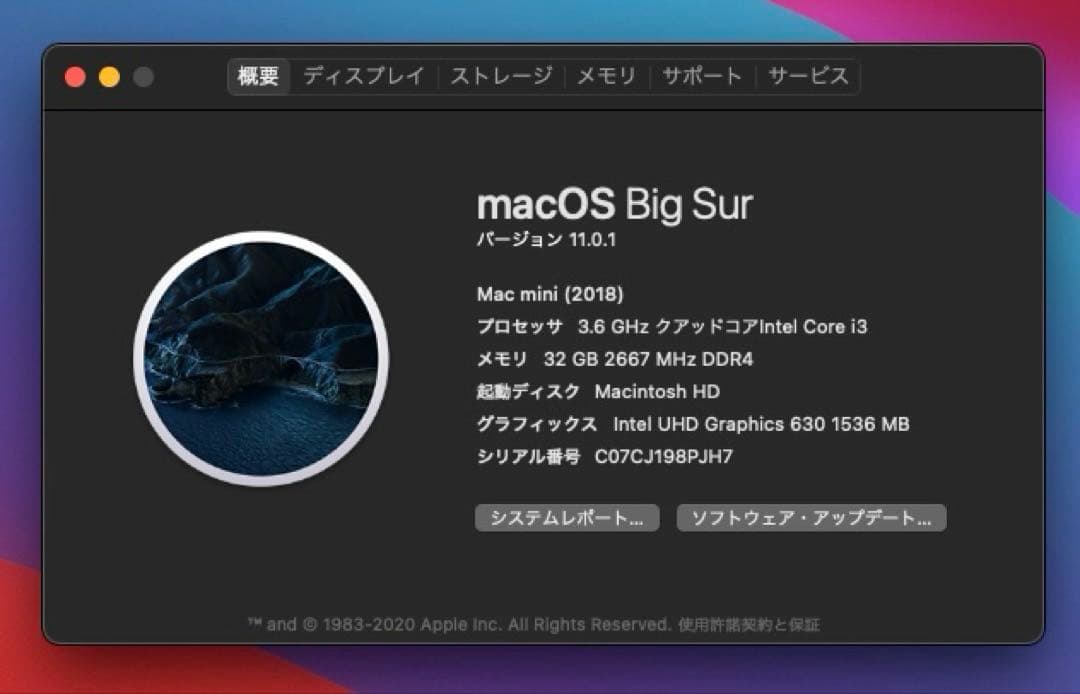The height and width of the screenshot is (694, 1080).
Task: Click the macOS Big Sur title text
Action: tap(617, 204)
